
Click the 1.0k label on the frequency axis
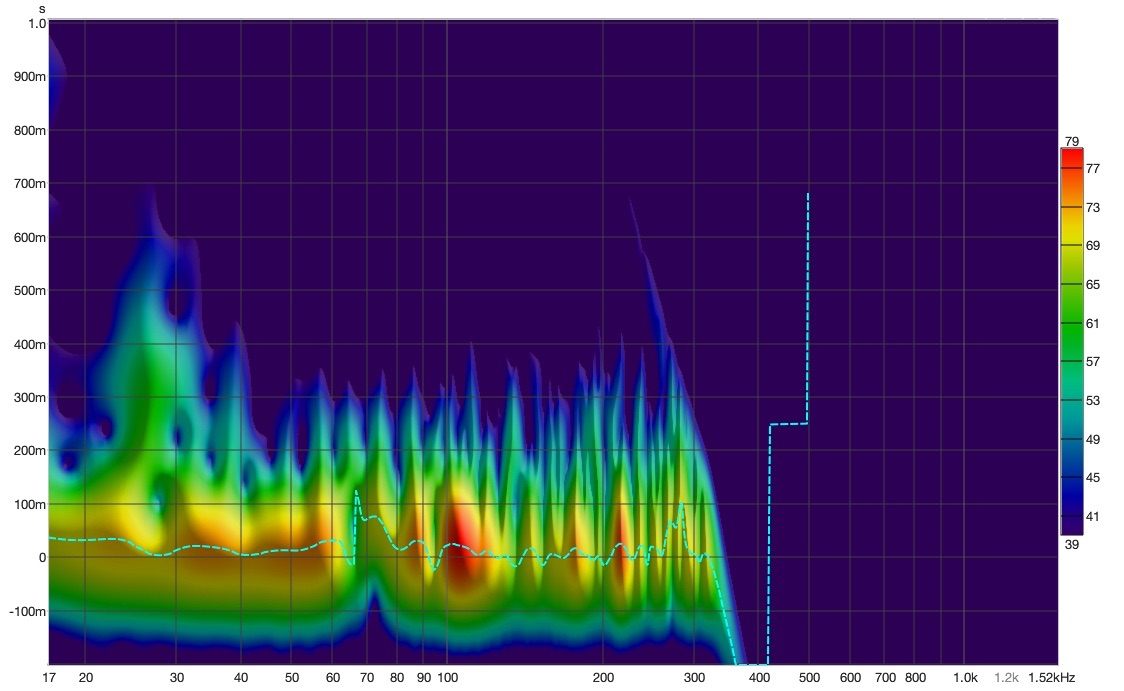[x=966, y=678]
